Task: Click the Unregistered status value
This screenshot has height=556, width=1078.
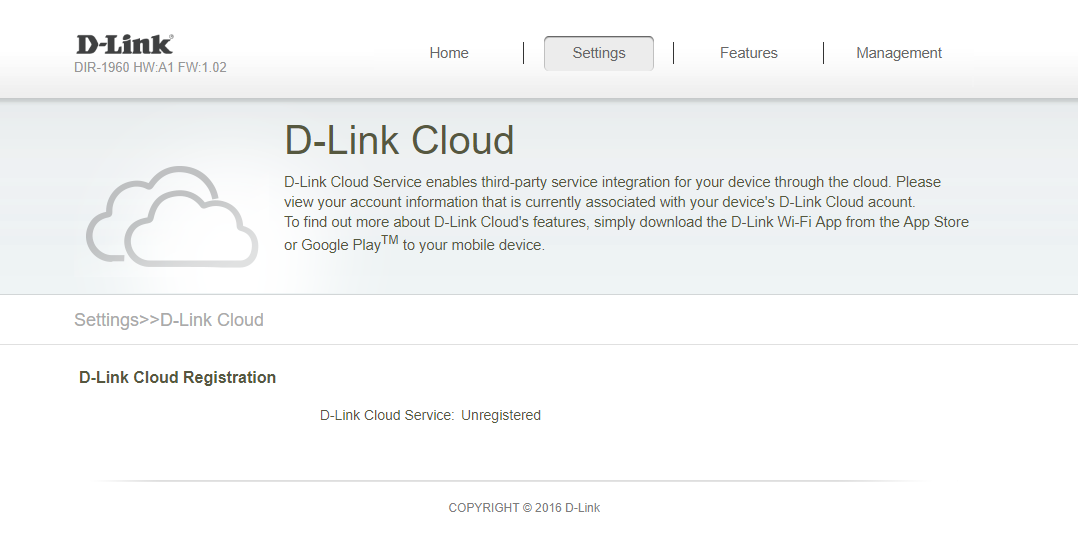Action: click(x=500, y=415)
